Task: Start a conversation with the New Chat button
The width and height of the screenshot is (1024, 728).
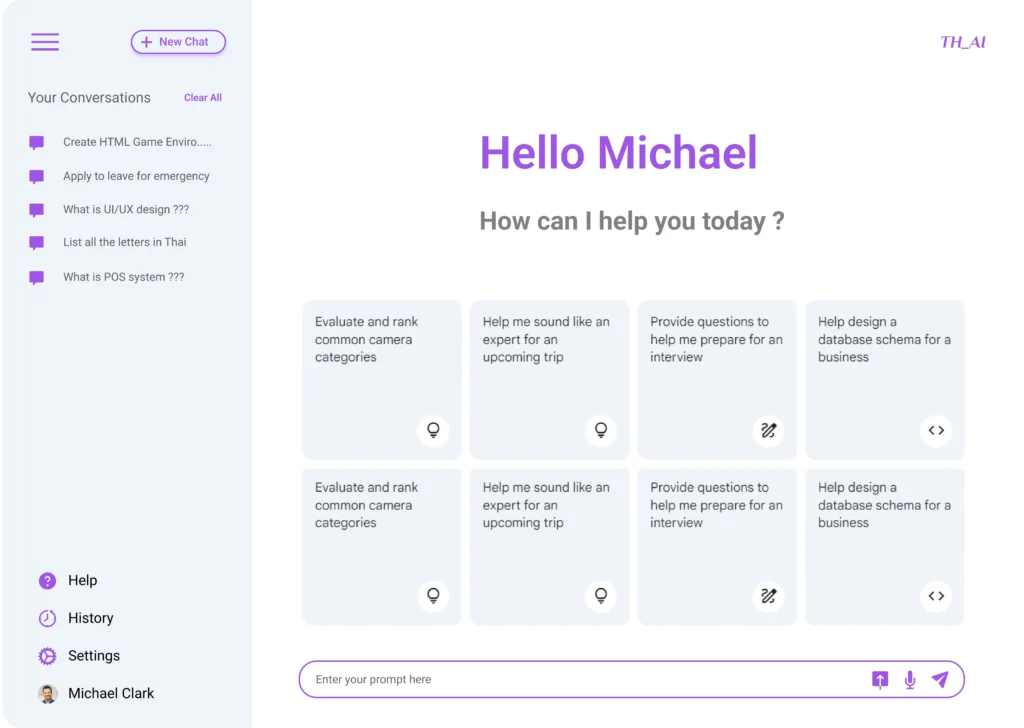Action: tap(178, 42)
